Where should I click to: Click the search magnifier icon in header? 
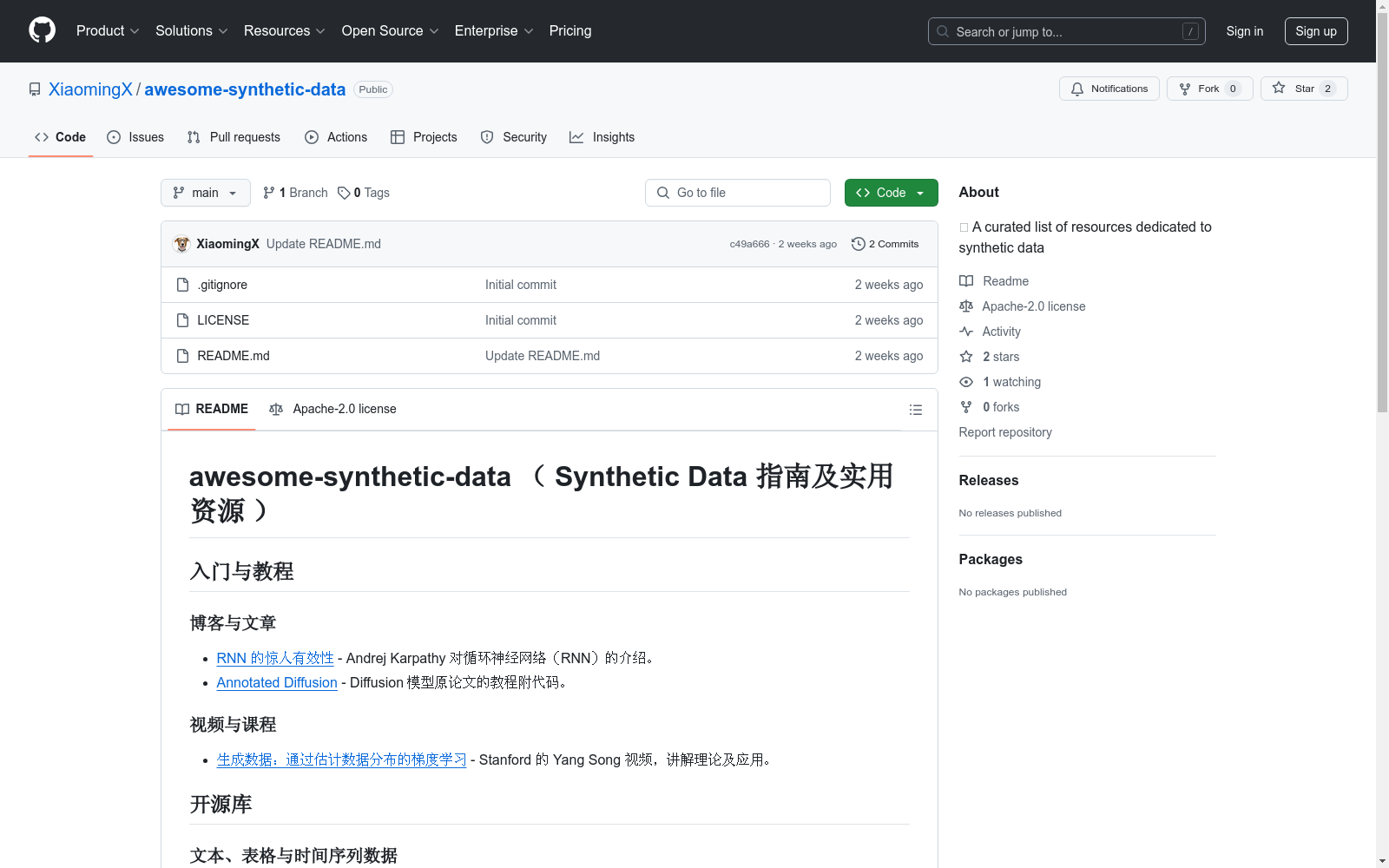[x=943, y=31]
